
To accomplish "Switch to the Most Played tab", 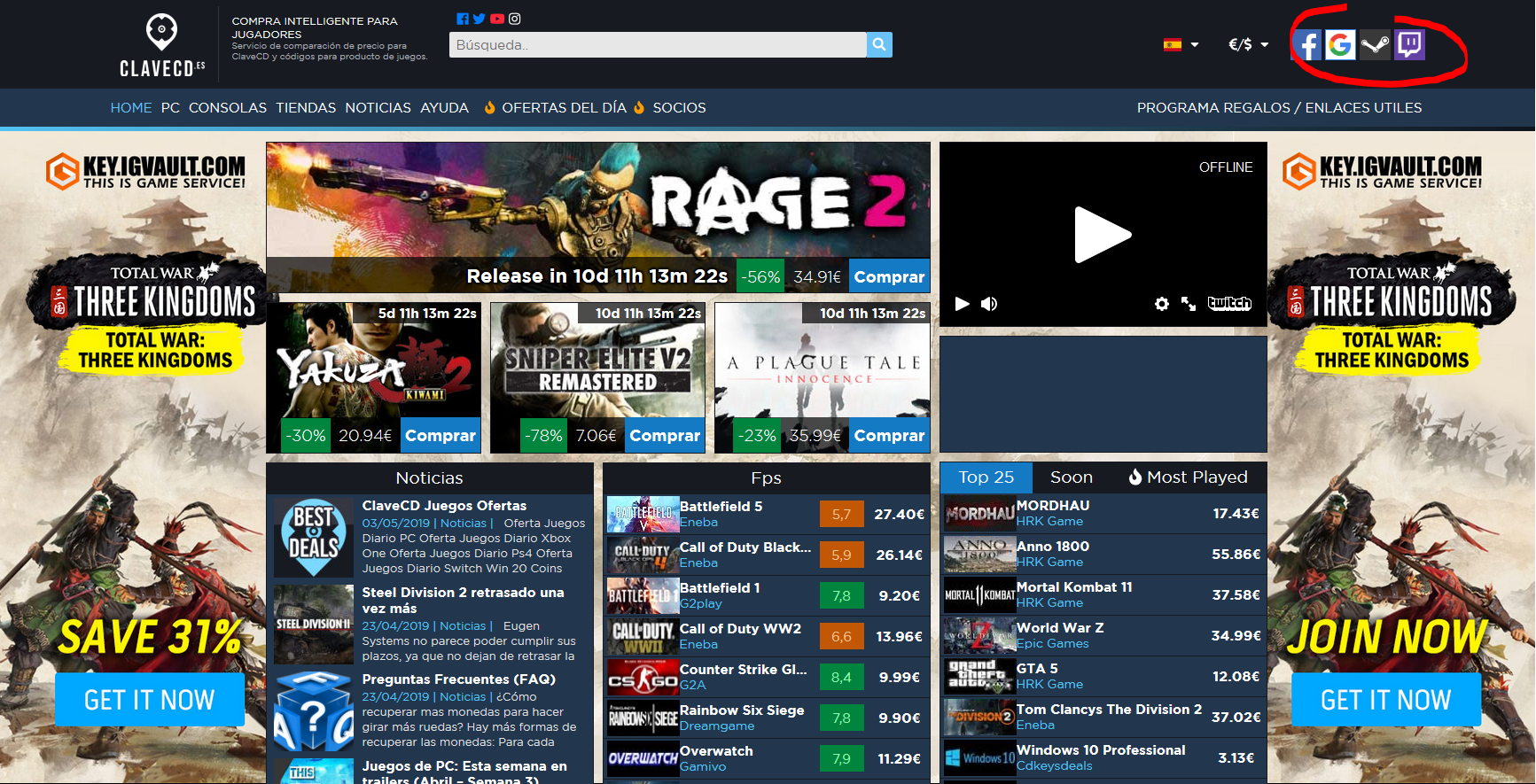I will click(x=1188, y=477).
